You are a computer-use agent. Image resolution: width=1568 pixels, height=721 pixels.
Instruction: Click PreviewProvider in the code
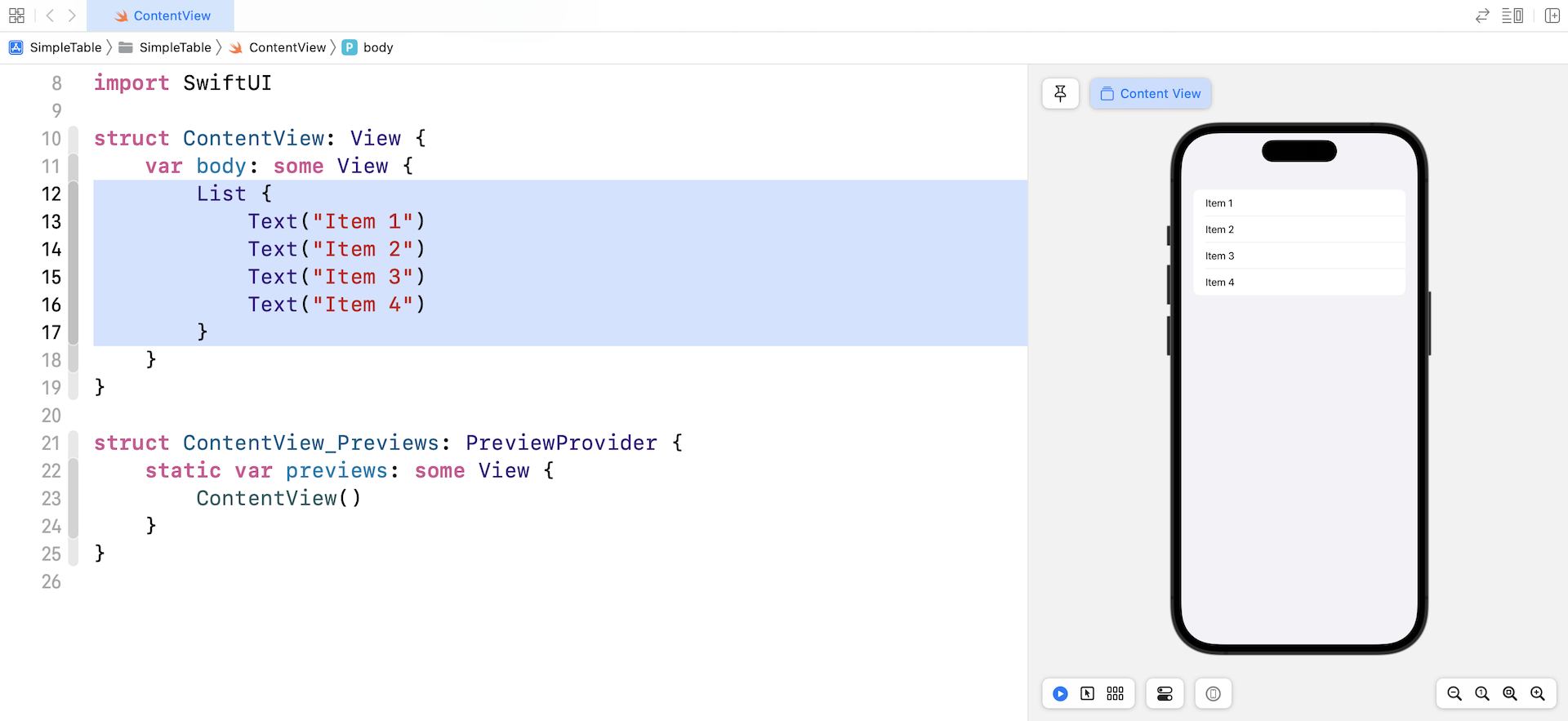pos(561,443)
